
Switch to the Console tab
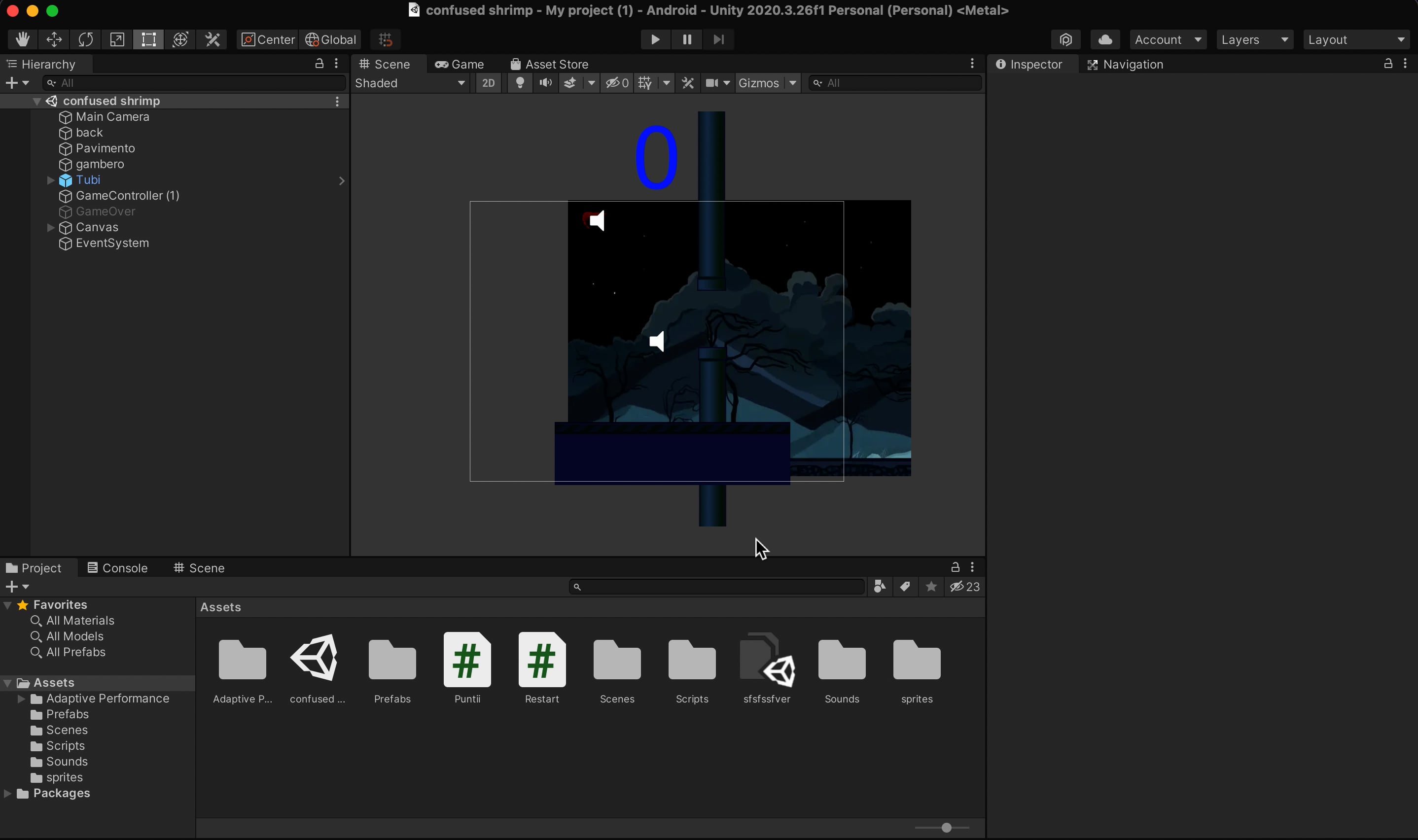coord(118,568)
